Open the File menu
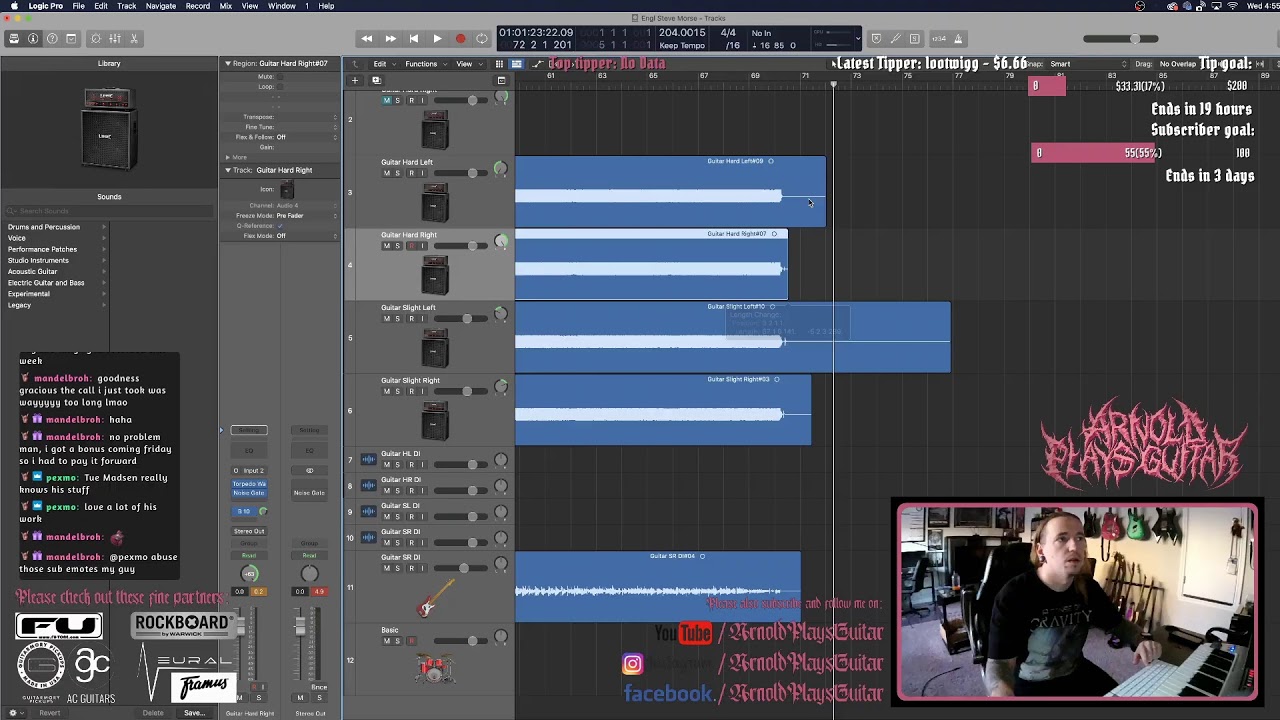Image resolution: width=1280 pixels, height=720 pixels. click(78, 6)
